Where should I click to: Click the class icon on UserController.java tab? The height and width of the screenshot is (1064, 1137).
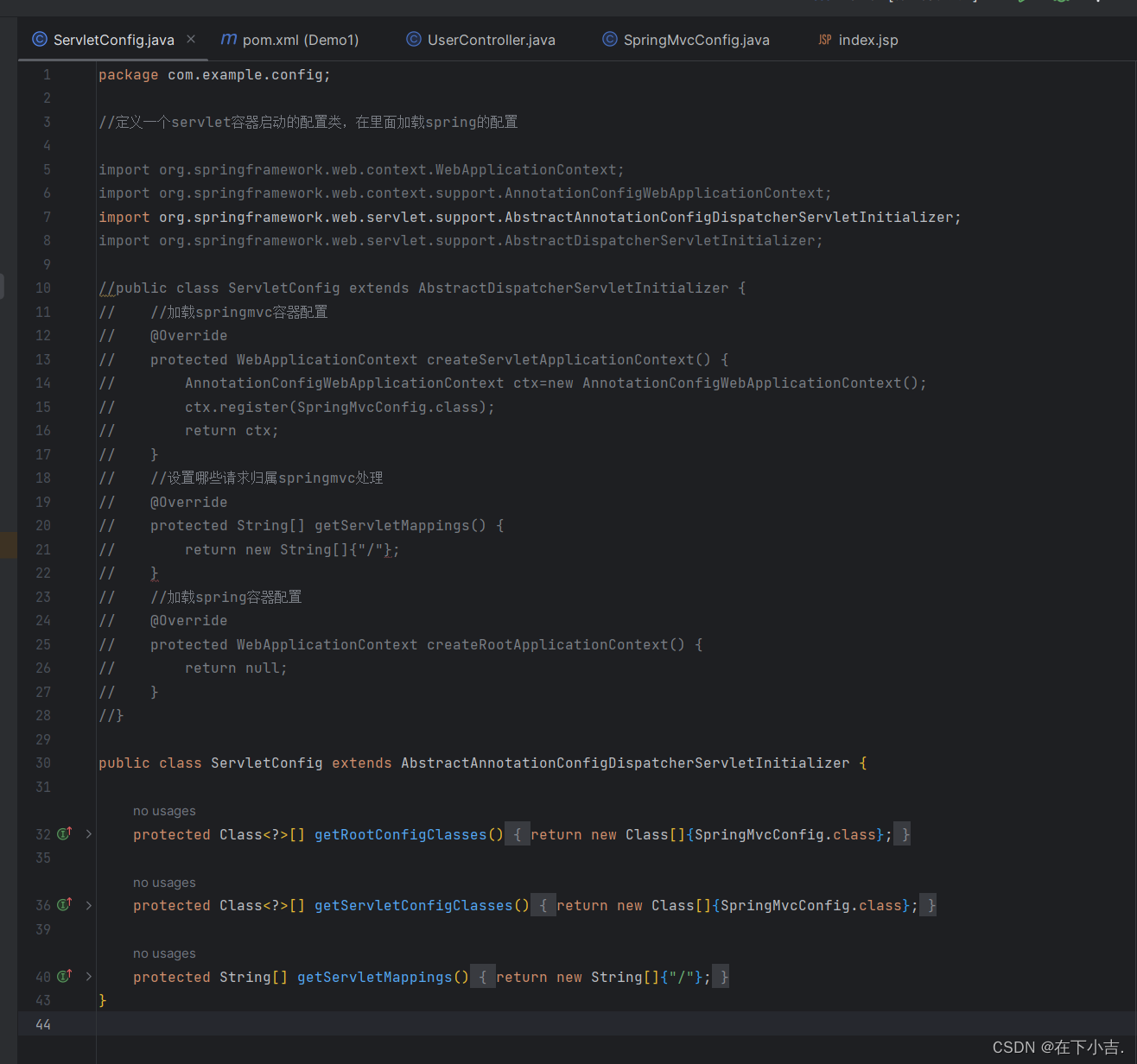pos(414,40)
